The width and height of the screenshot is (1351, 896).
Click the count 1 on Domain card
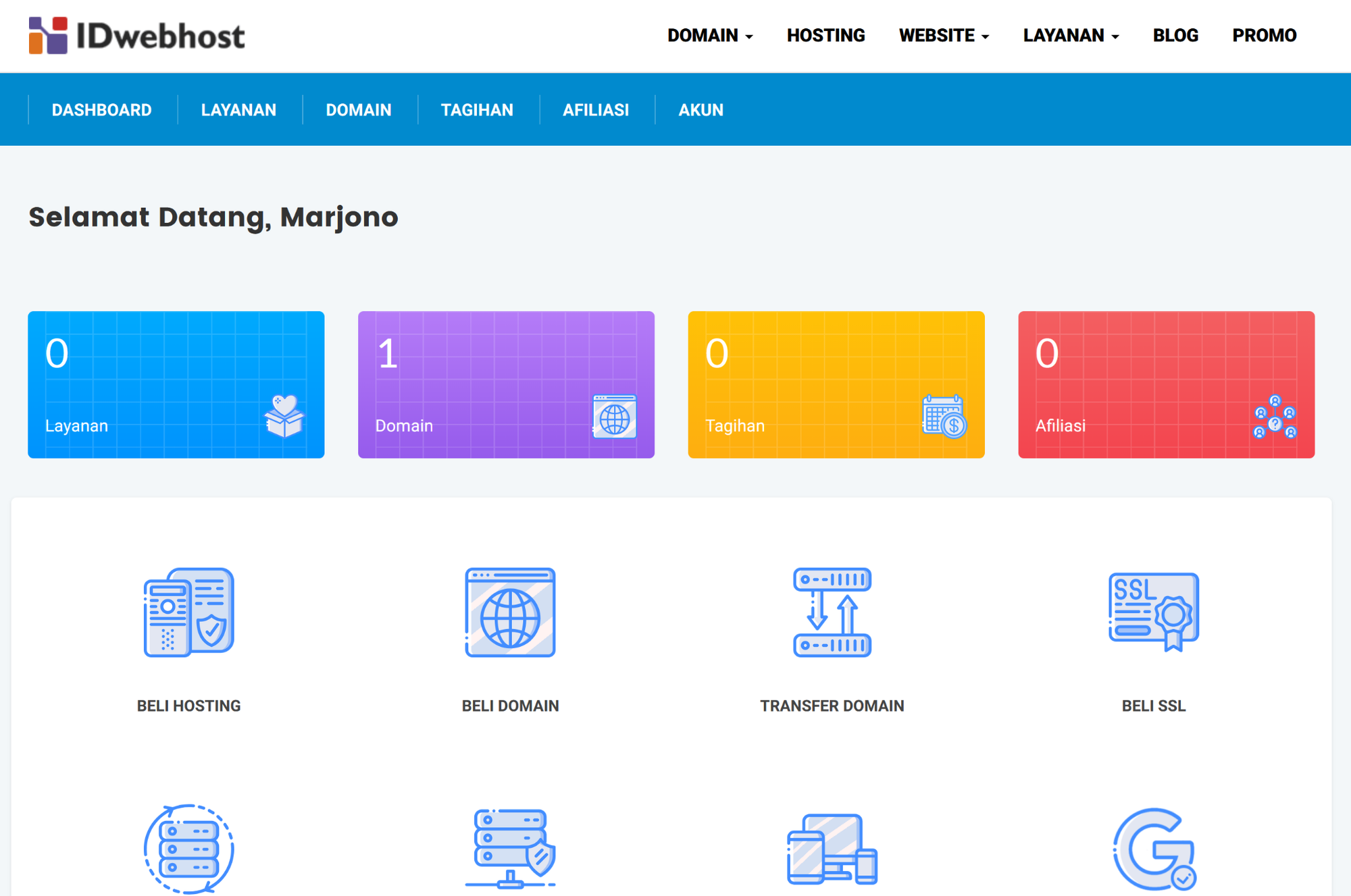tap(388, 353)
